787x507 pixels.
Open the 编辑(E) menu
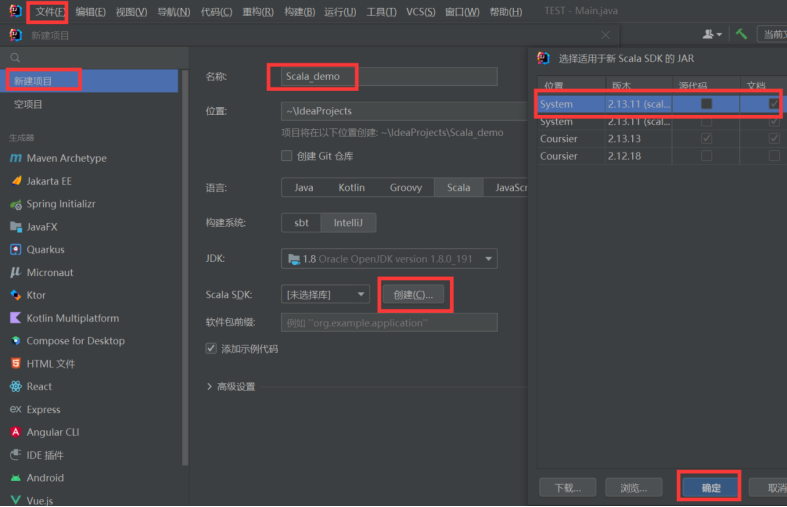tap(90, 12)
